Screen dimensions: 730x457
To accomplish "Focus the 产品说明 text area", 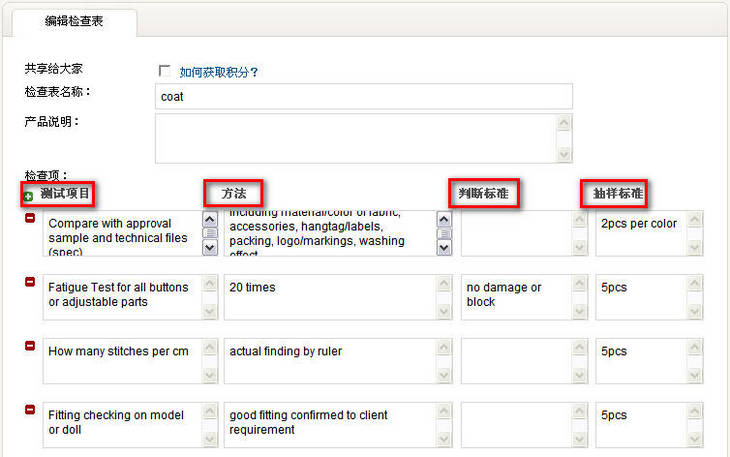I will click(x=355, y=137).
